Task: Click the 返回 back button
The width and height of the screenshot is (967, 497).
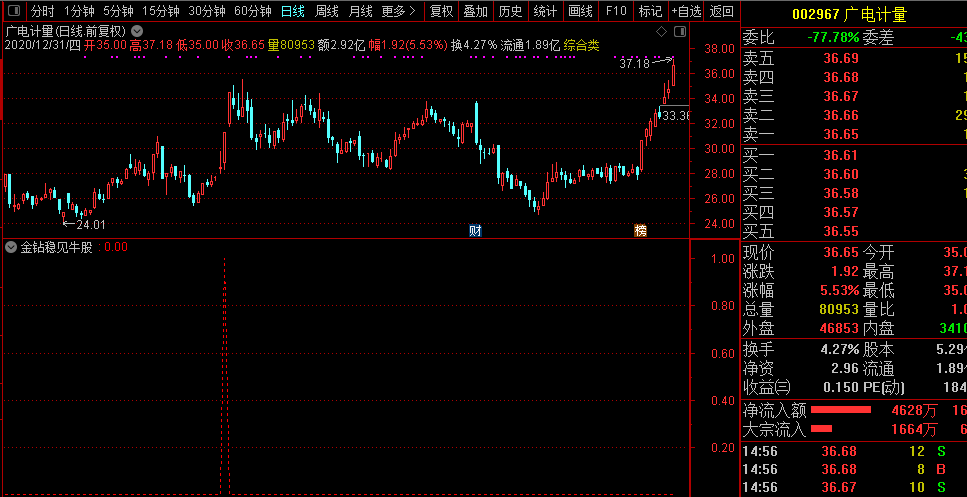Action: [x=721, y=12]
